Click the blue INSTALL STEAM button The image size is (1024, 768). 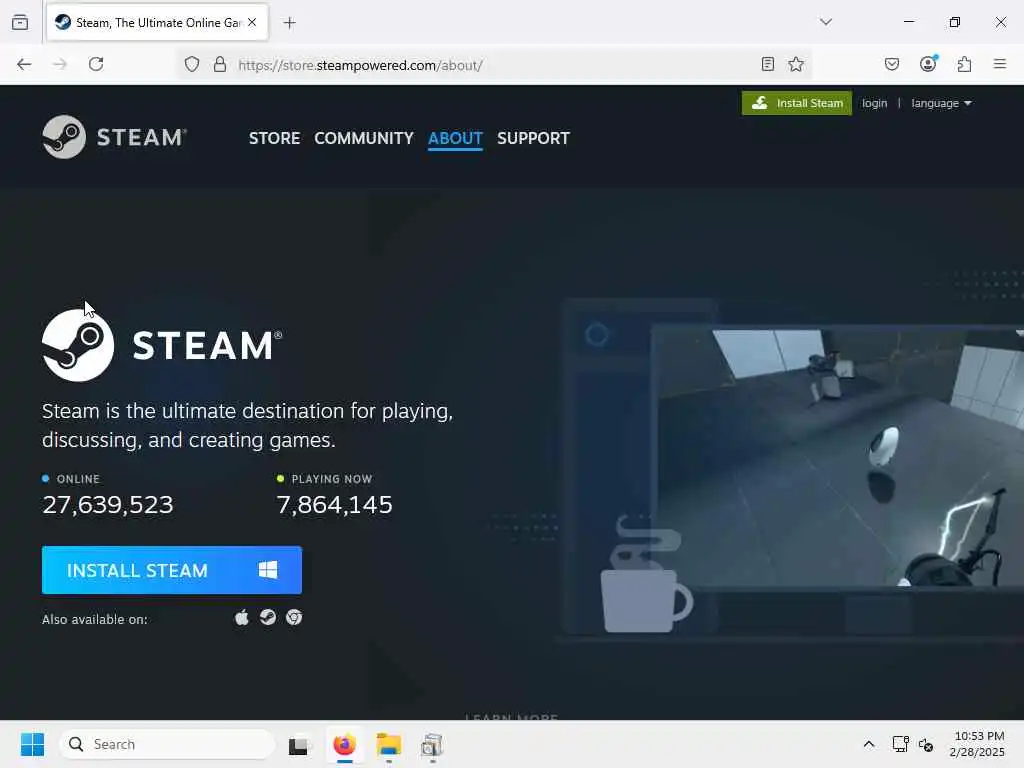[172, 570]
